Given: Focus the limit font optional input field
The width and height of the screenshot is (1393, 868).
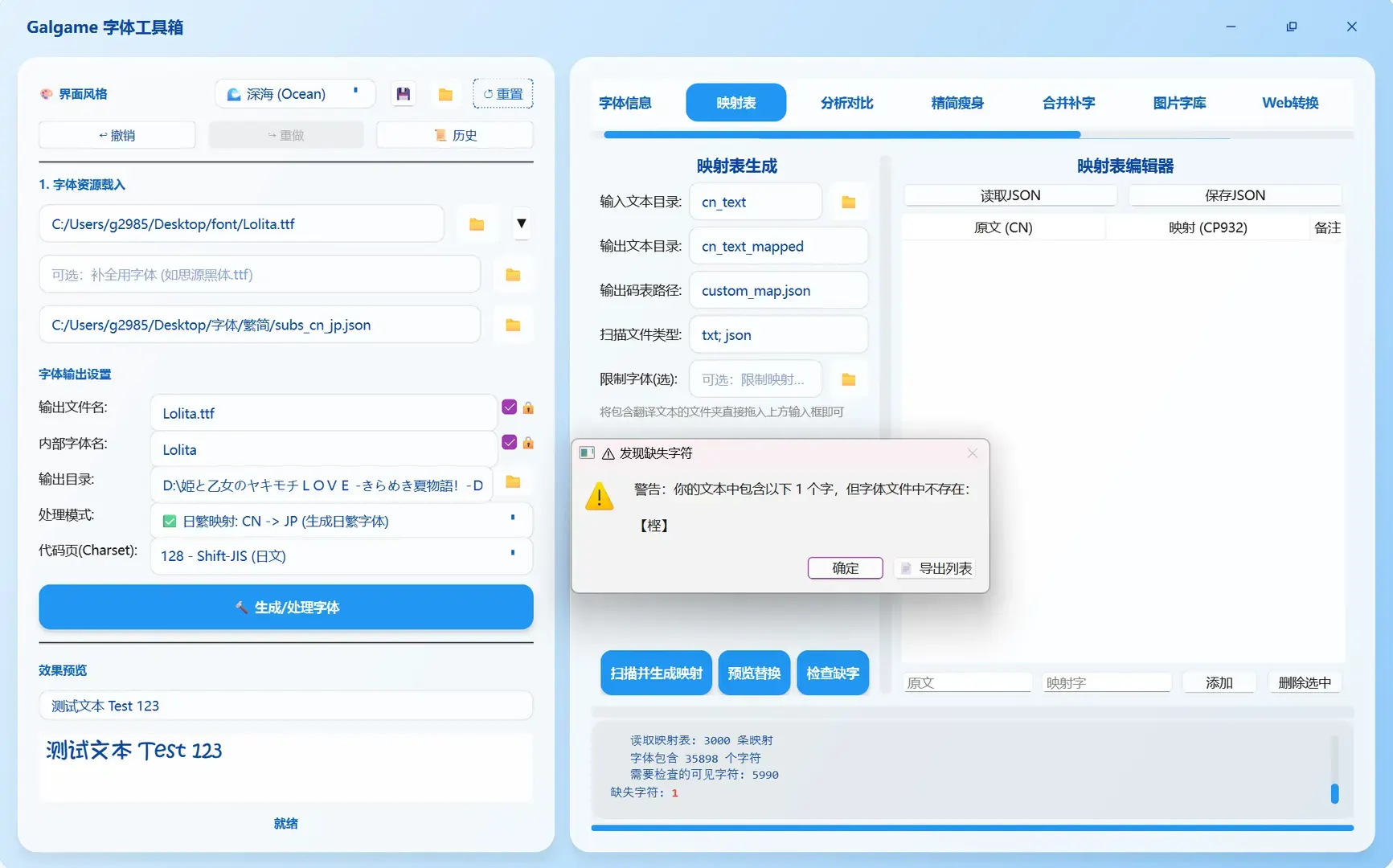Looking at the screenshot, I should pos(756,379).
